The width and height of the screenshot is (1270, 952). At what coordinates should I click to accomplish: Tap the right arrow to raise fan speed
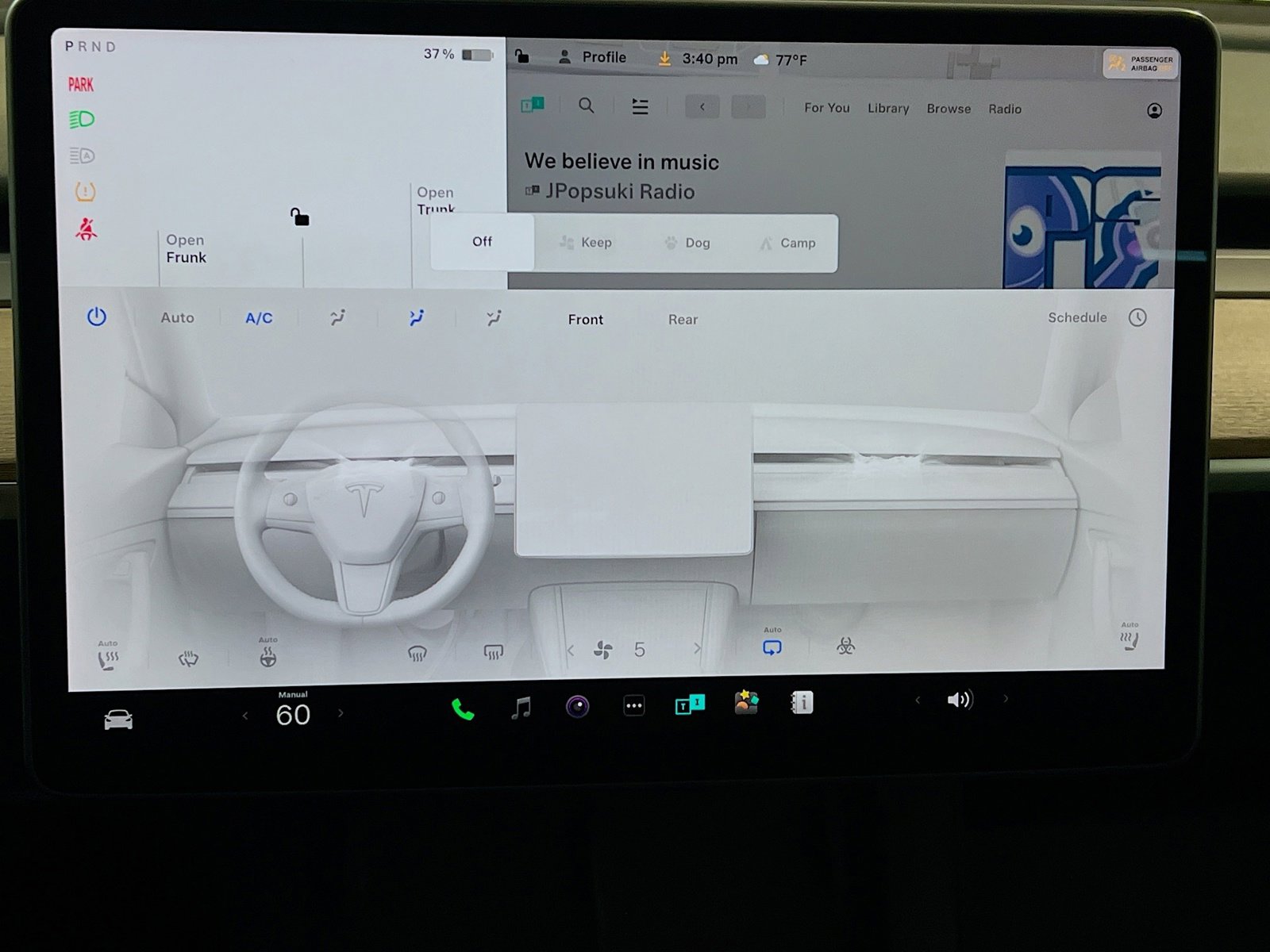coord(697,648)
